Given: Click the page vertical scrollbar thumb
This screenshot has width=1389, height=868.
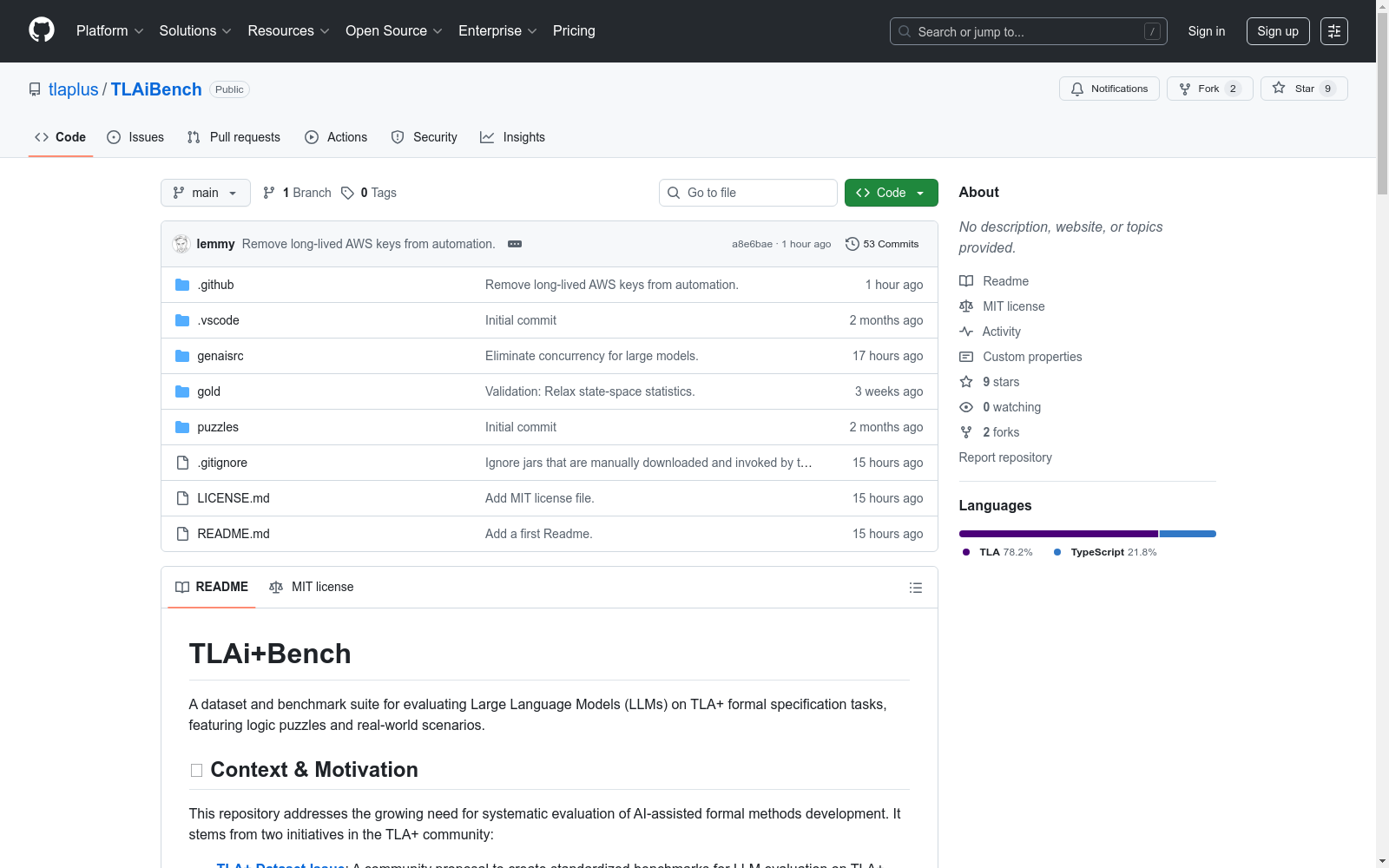Looking at the screenshot, I should click(x=1382, y=102).
